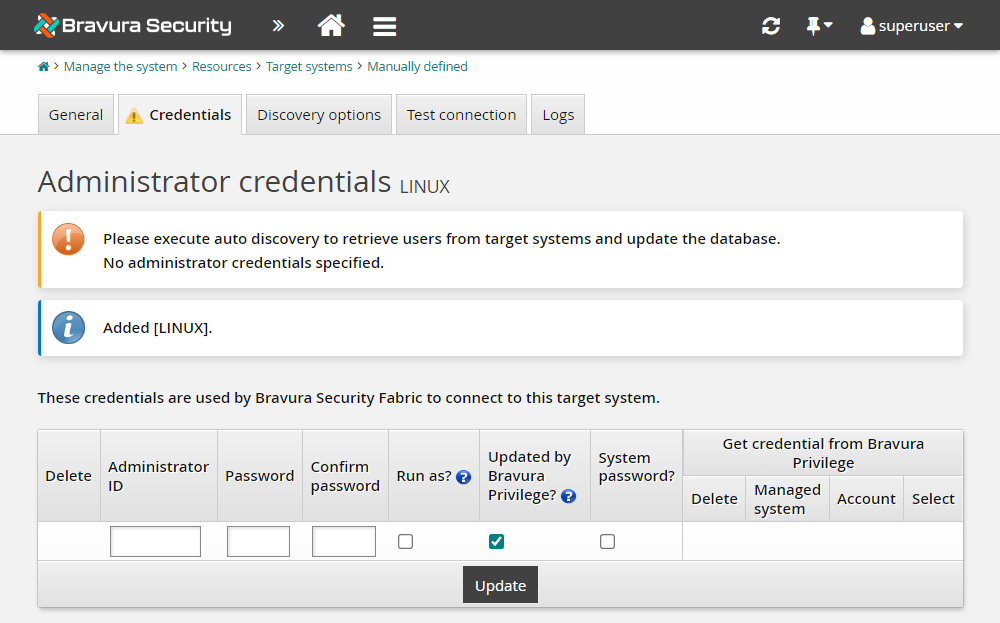Enable the System password checkbox

(607, 541)
